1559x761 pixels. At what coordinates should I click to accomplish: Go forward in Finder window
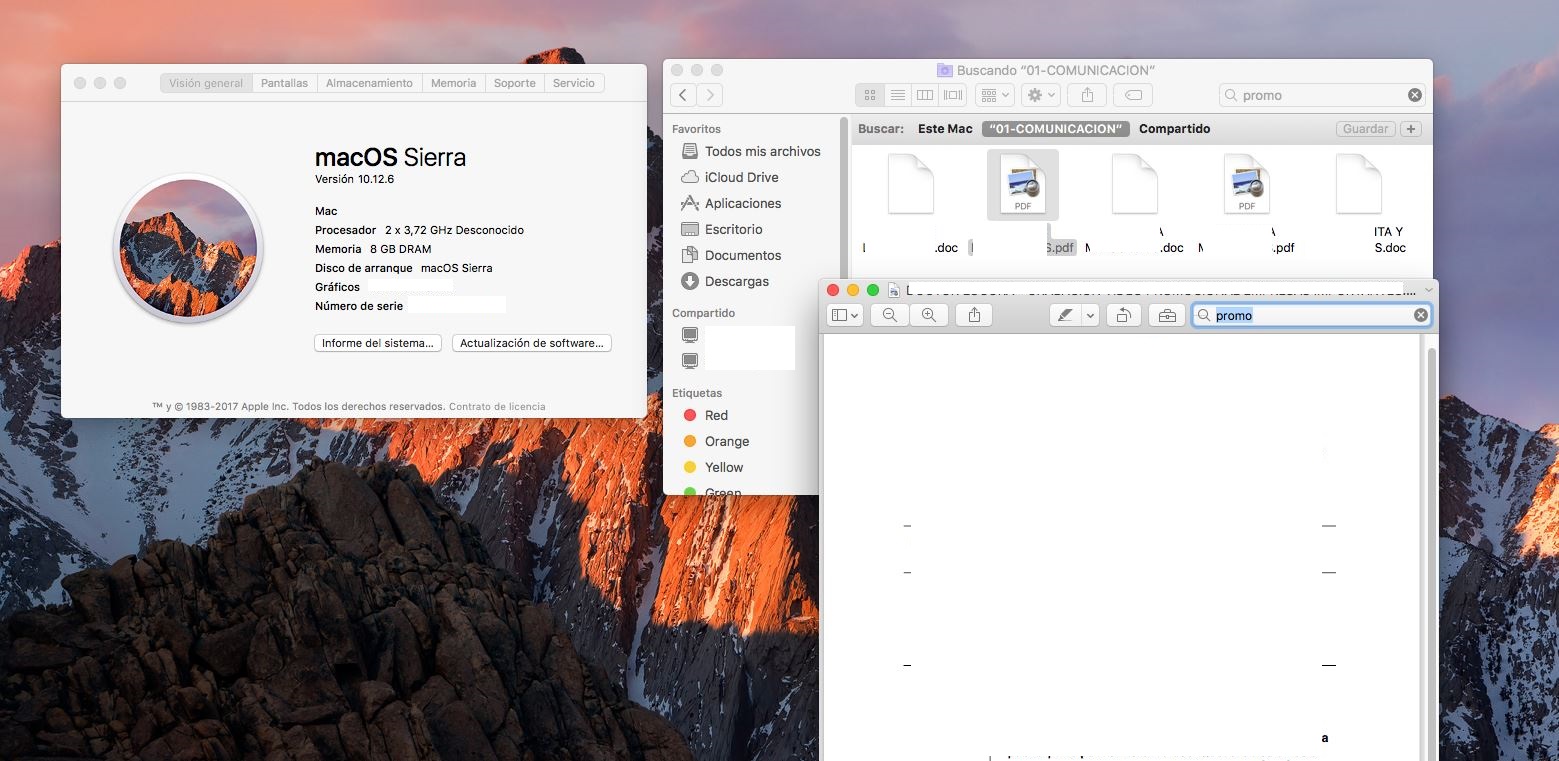(710, 95)
